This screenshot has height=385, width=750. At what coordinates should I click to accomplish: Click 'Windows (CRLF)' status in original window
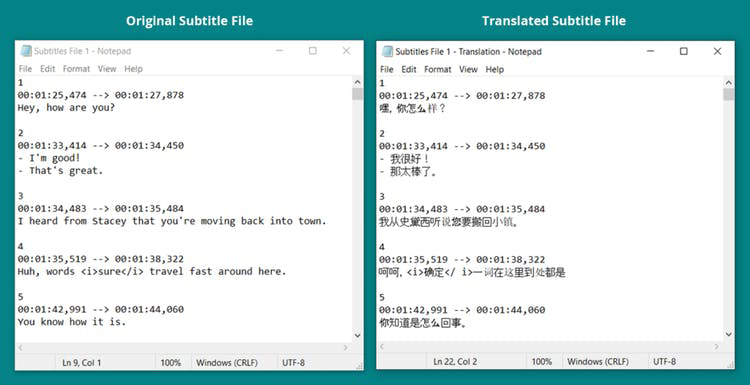click(x=227, y=363)
